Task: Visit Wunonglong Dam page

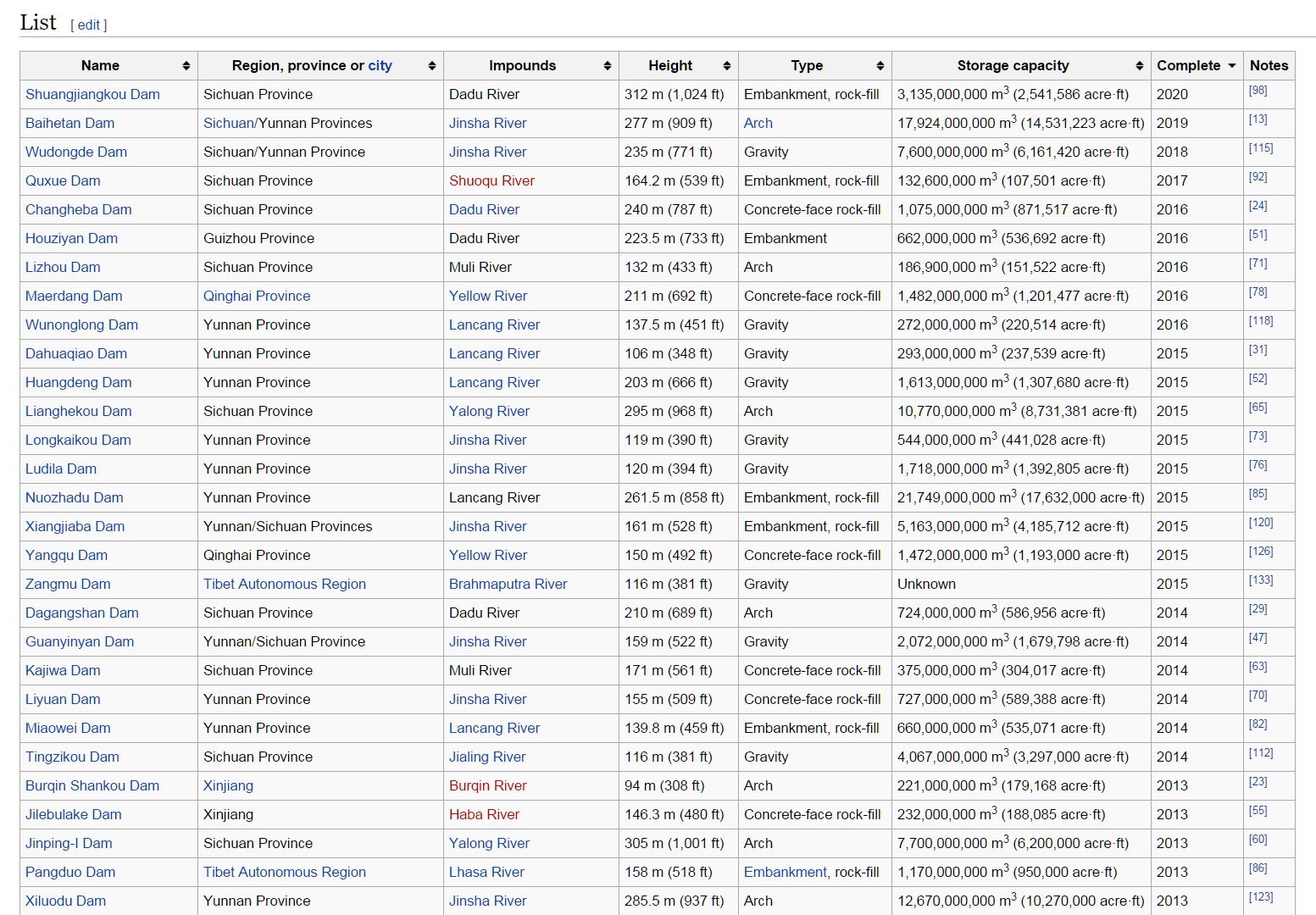Action: click(81, 325)
